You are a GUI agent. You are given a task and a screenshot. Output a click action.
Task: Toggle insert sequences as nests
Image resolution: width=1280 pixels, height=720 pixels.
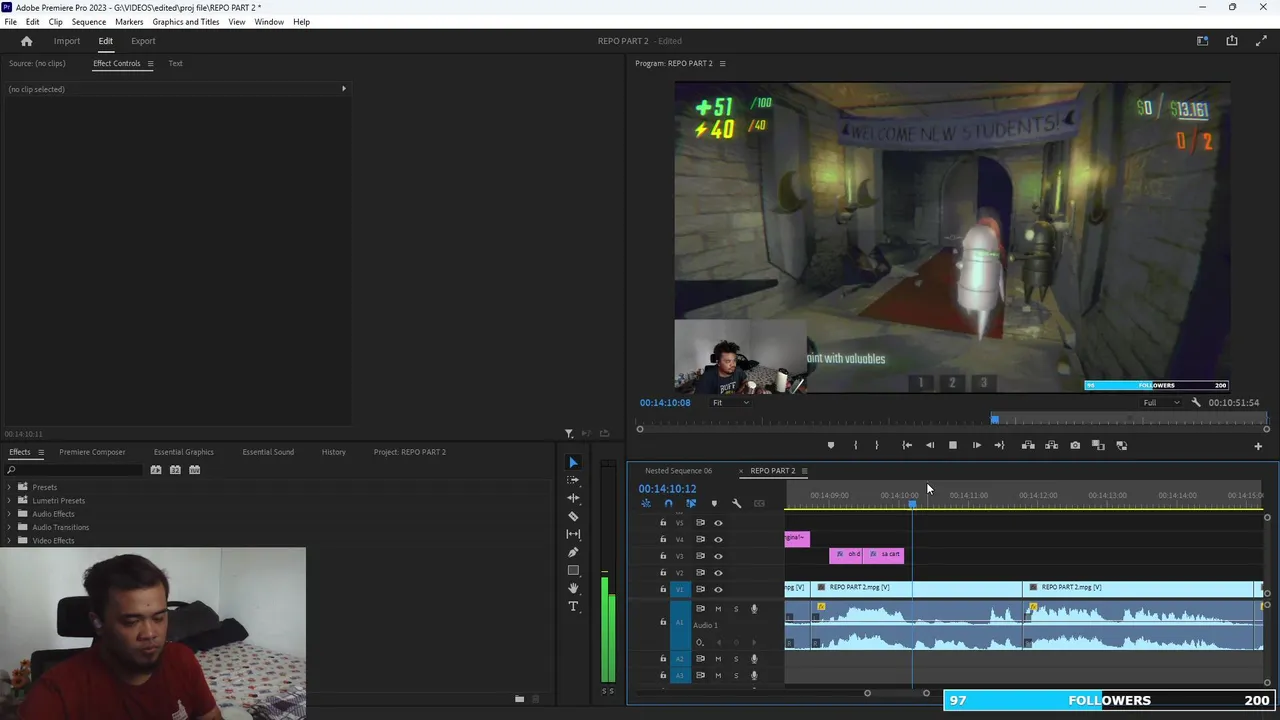point(646,503)
